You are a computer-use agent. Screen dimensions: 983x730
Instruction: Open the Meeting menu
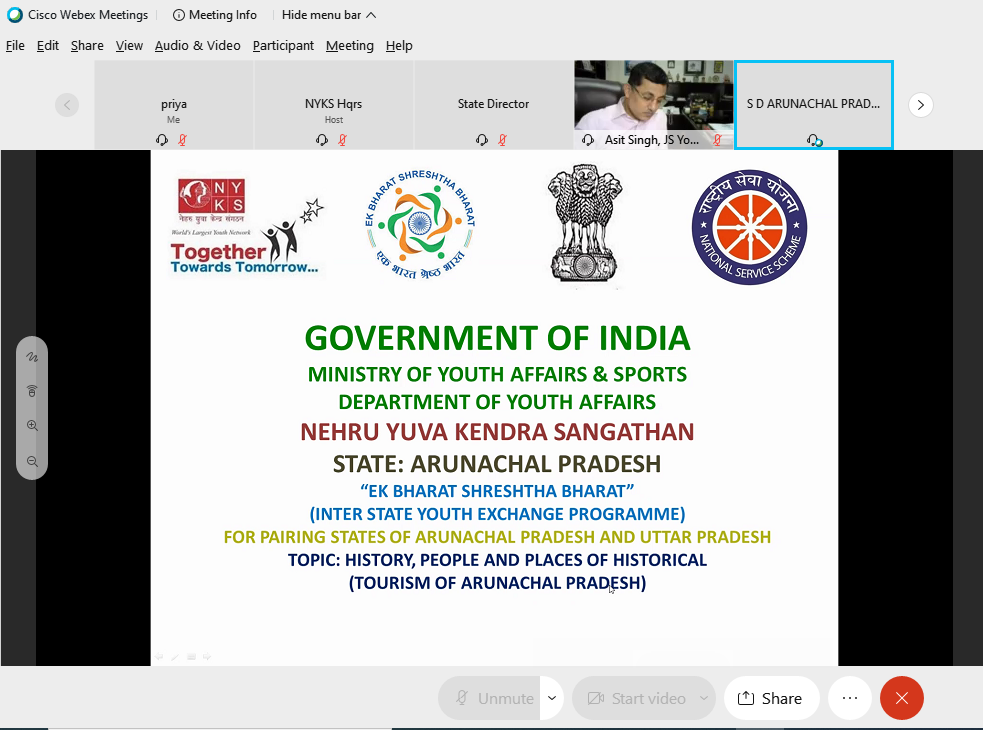(x=350, y=46)
